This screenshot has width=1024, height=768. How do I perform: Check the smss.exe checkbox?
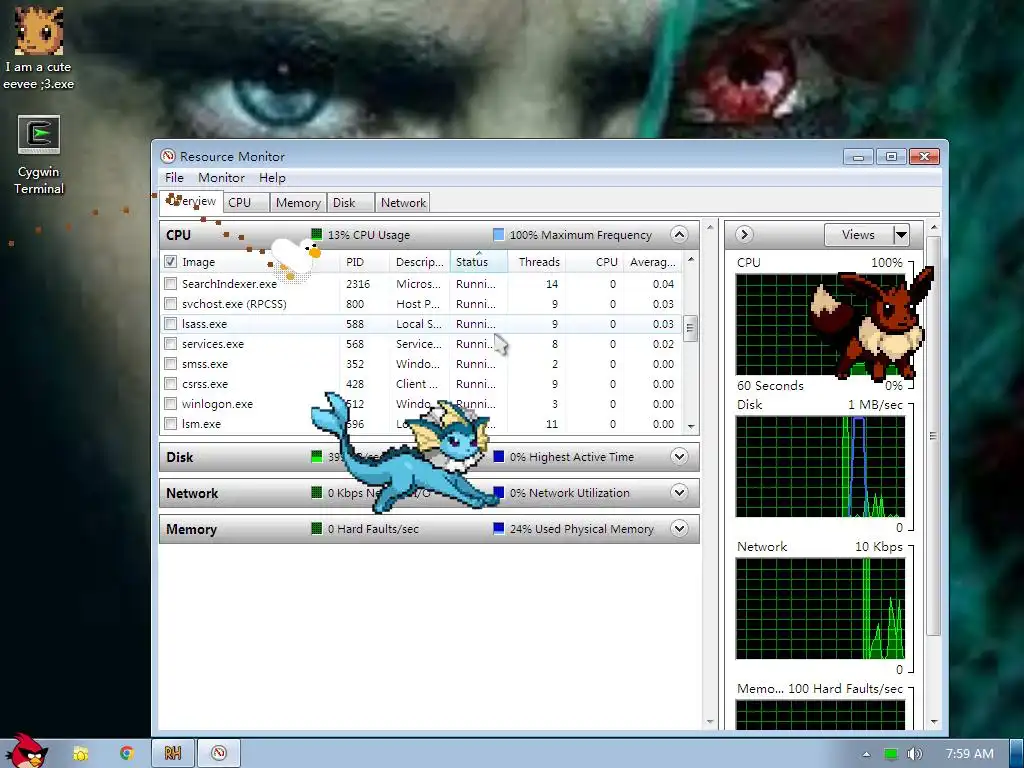tap(170, 364)
